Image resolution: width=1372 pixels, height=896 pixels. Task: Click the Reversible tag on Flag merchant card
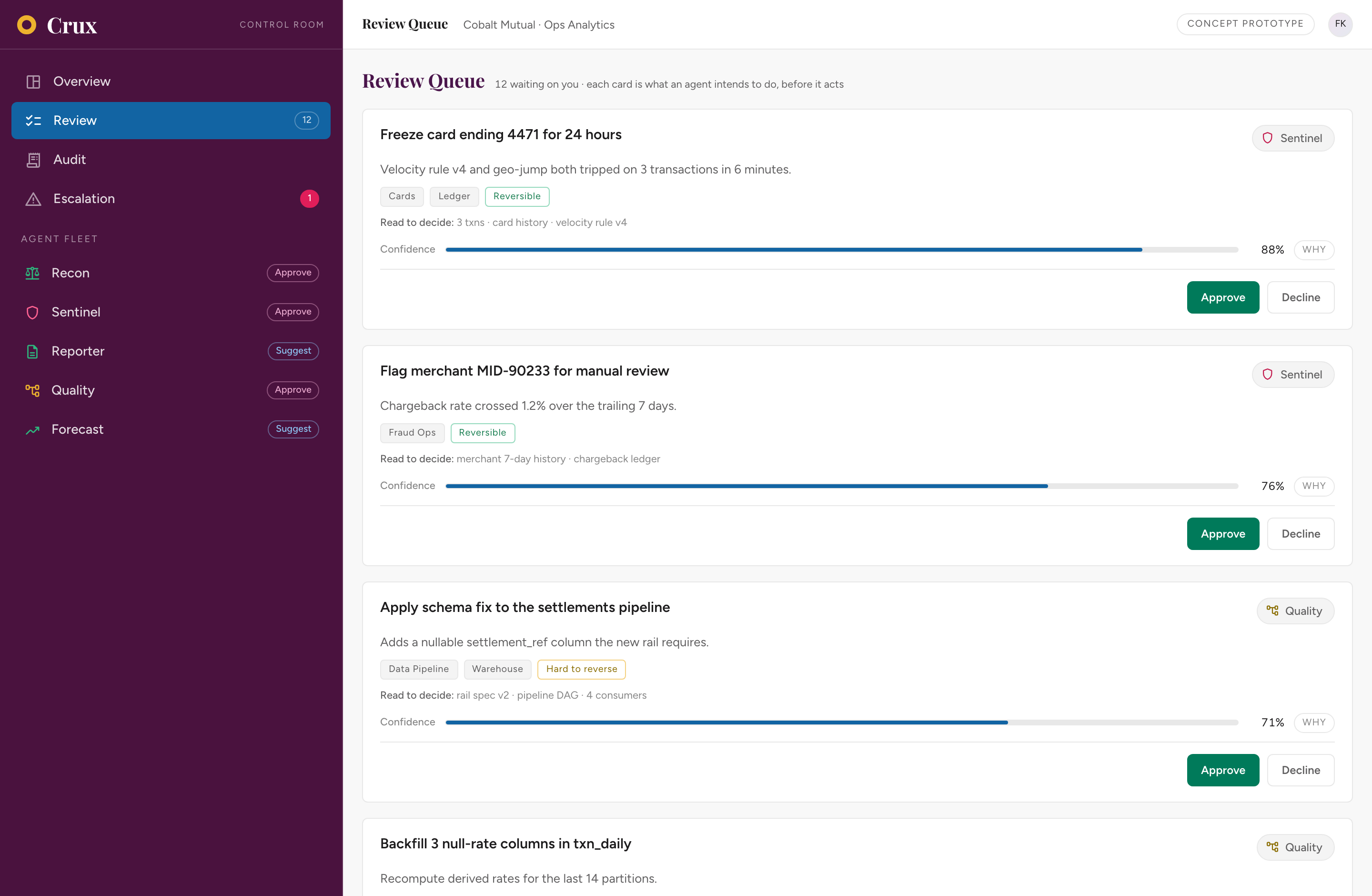(x=483, y=433)
